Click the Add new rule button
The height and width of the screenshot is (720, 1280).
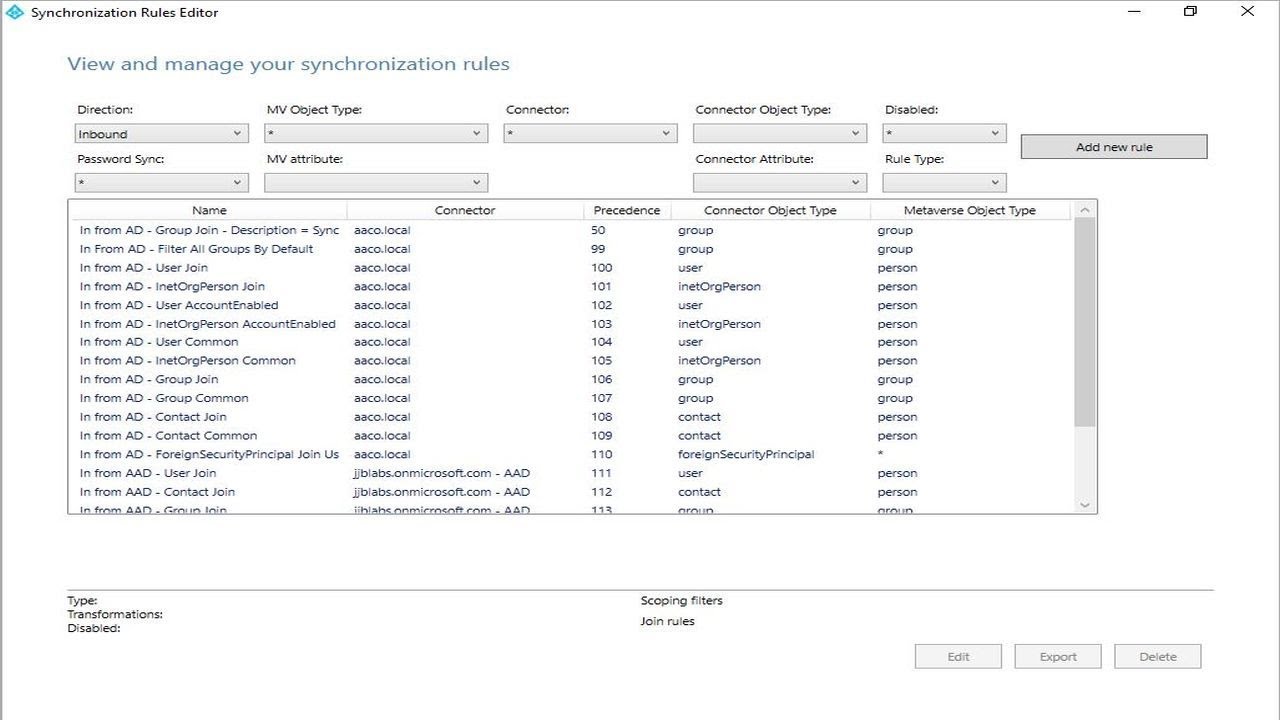(x=1114, y=147)
